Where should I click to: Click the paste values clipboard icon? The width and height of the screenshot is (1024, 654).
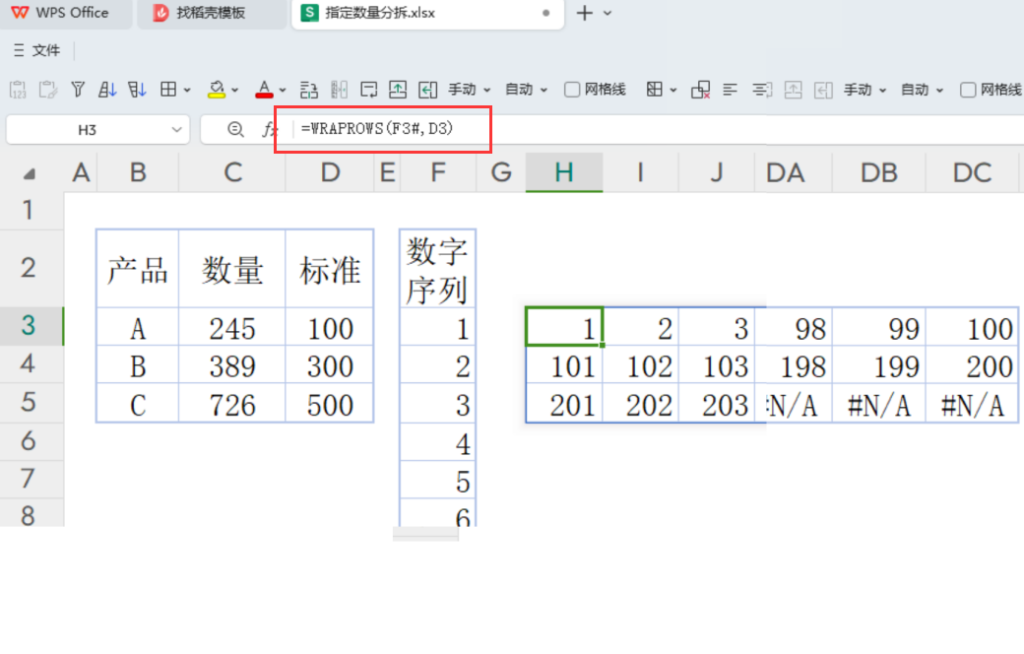pyautogui.click(x=18, y=90)
